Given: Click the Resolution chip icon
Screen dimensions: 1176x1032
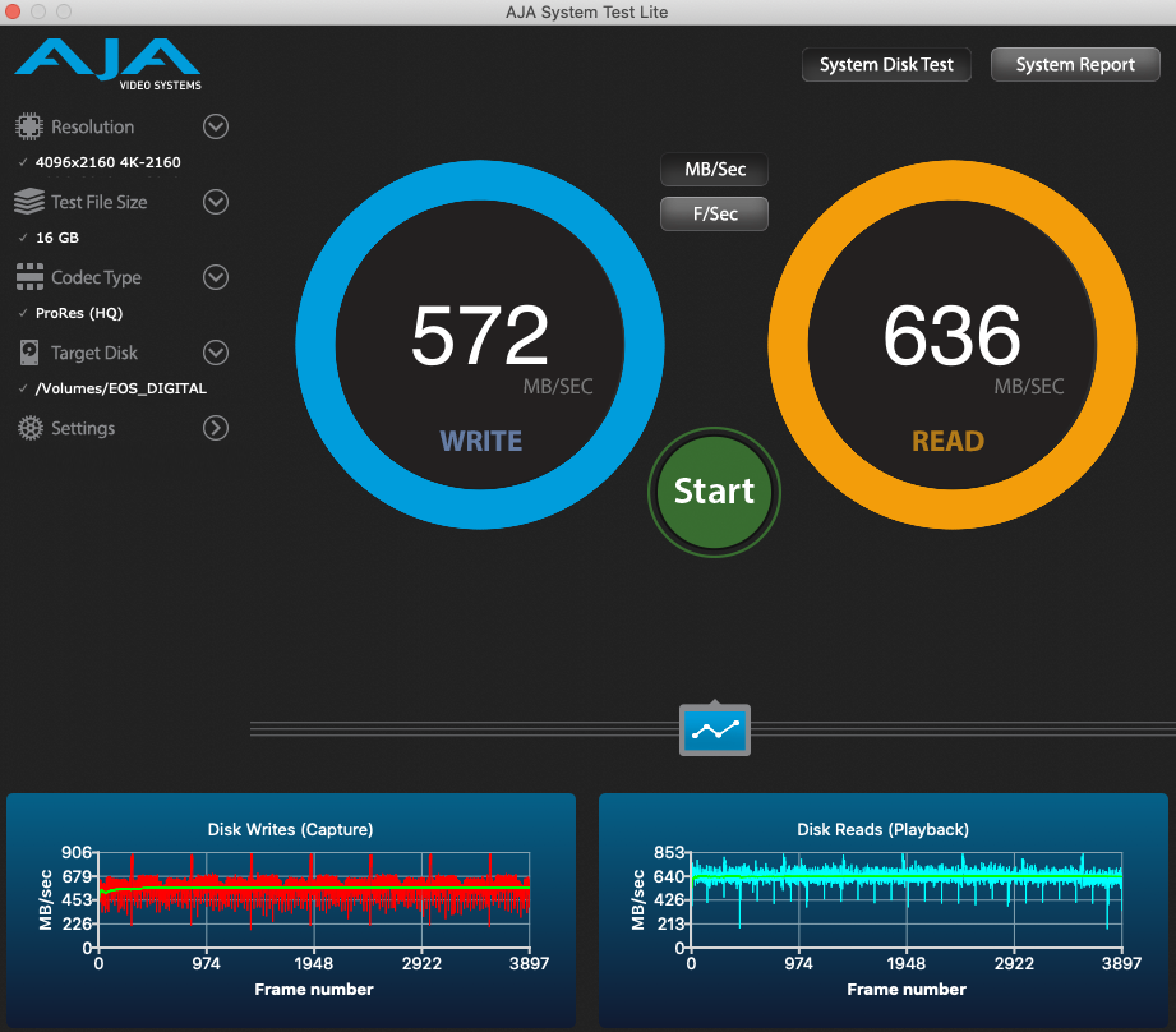Looking at the screenshot, I should coord(29,126).
